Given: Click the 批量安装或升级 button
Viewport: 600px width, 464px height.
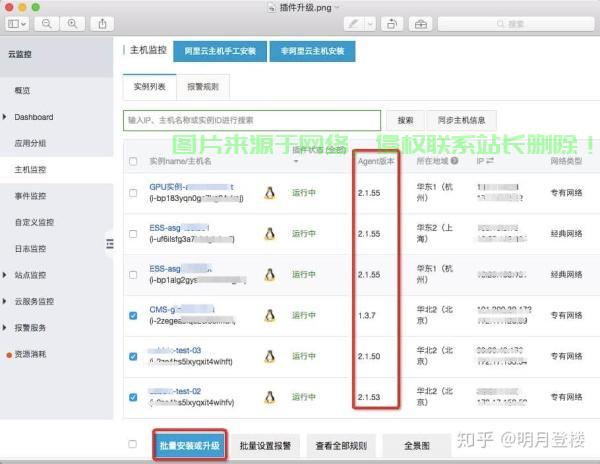Looking at the screenshot, I should click(x=189, y=445).
